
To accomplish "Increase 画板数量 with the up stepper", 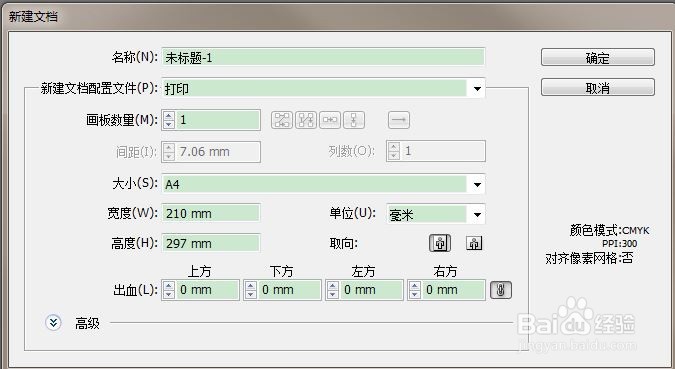I will point(169,115).
